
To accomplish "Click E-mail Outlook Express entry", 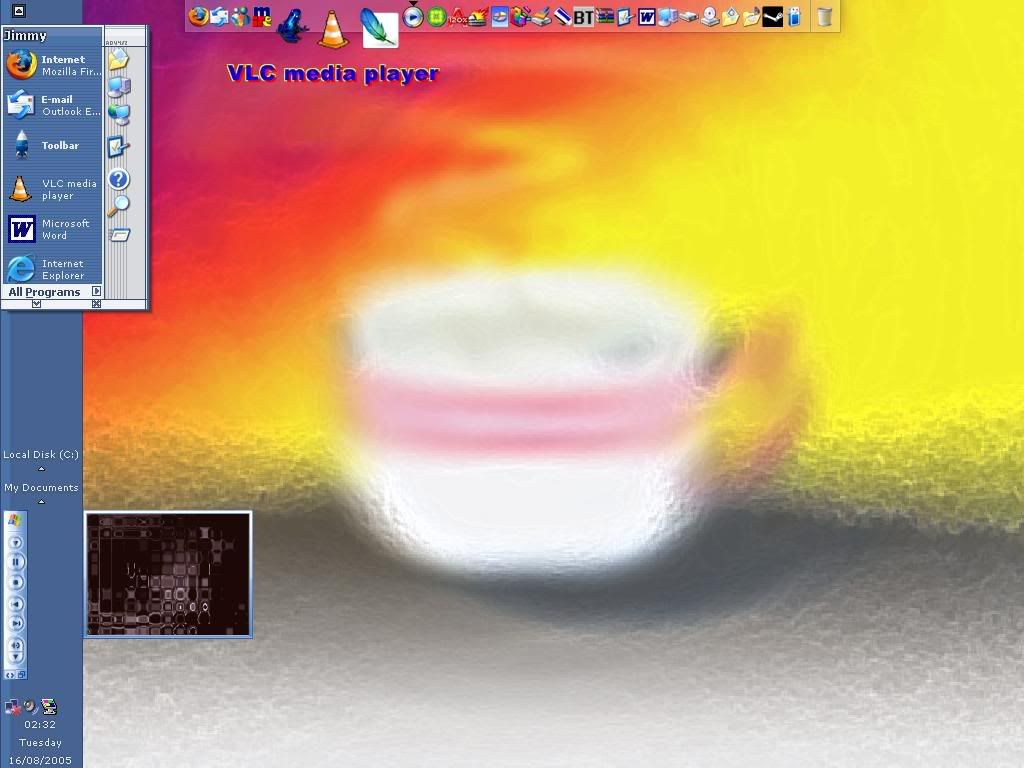I will tap(54, 105).
